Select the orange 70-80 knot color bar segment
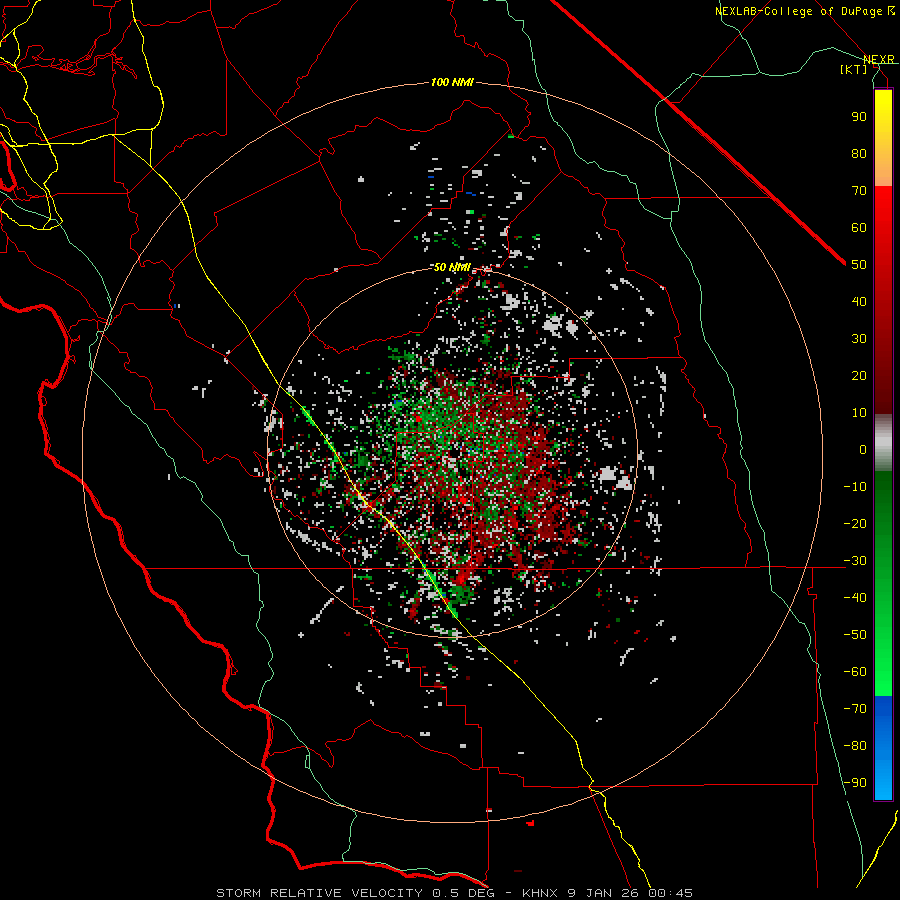This screenshot has height=900, width=900. click(883, 170)
